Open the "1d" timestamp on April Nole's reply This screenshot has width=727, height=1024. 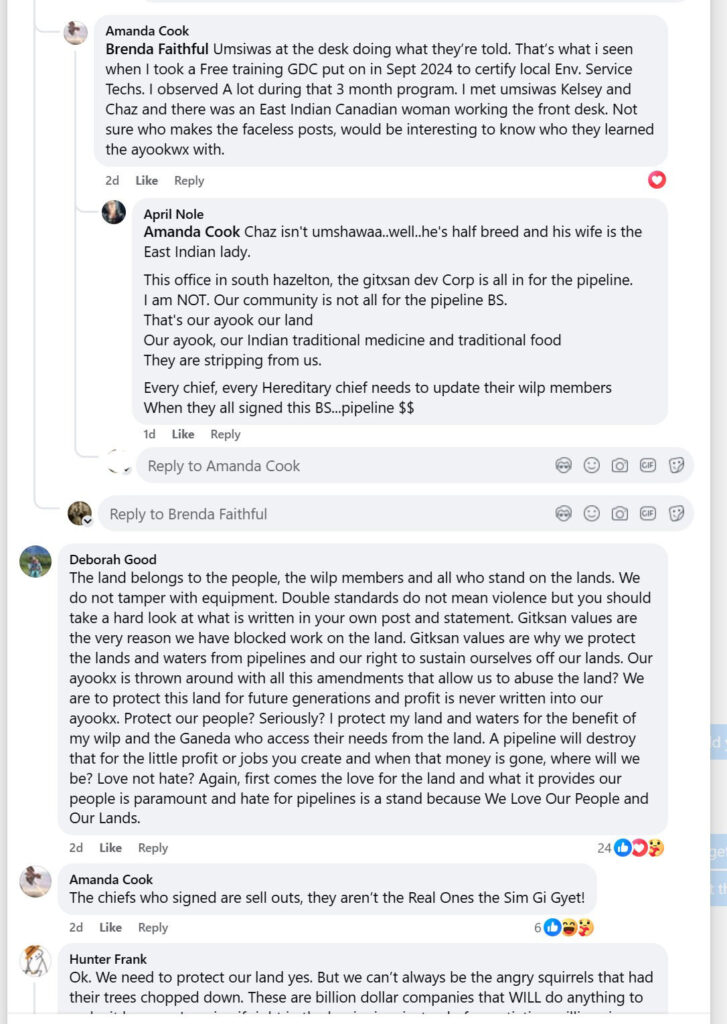149,434
